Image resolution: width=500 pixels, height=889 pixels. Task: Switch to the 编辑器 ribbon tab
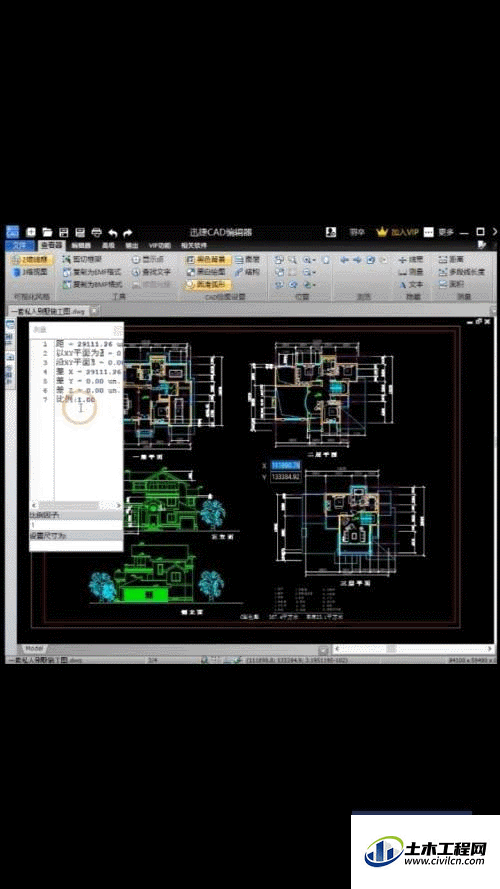click(x=81, y=245)
